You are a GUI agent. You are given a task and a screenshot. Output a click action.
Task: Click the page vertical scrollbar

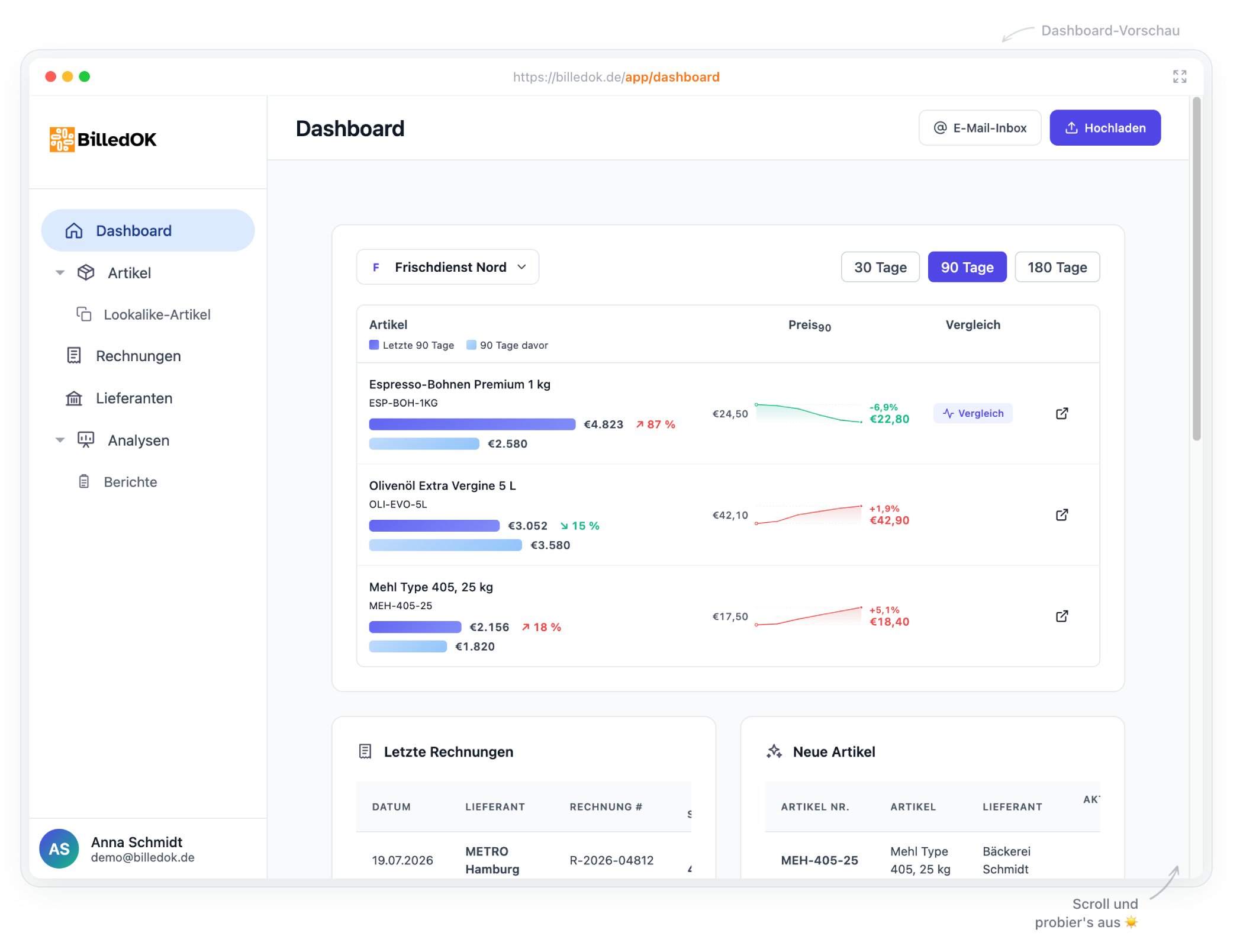coord(1196,269)
